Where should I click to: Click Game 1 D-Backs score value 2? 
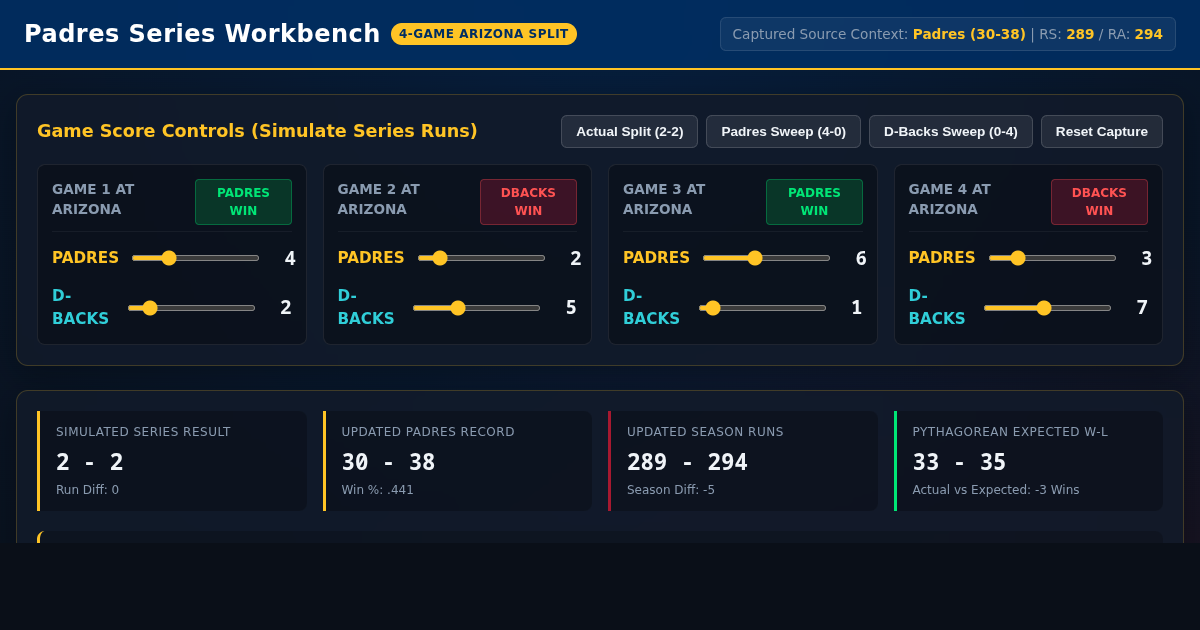click(x=286, y=308)
